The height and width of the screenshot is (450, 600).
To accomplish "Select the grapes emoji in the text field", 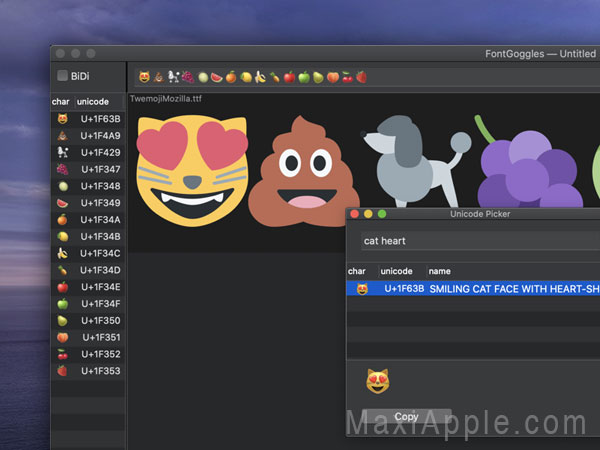I will 188,77.
